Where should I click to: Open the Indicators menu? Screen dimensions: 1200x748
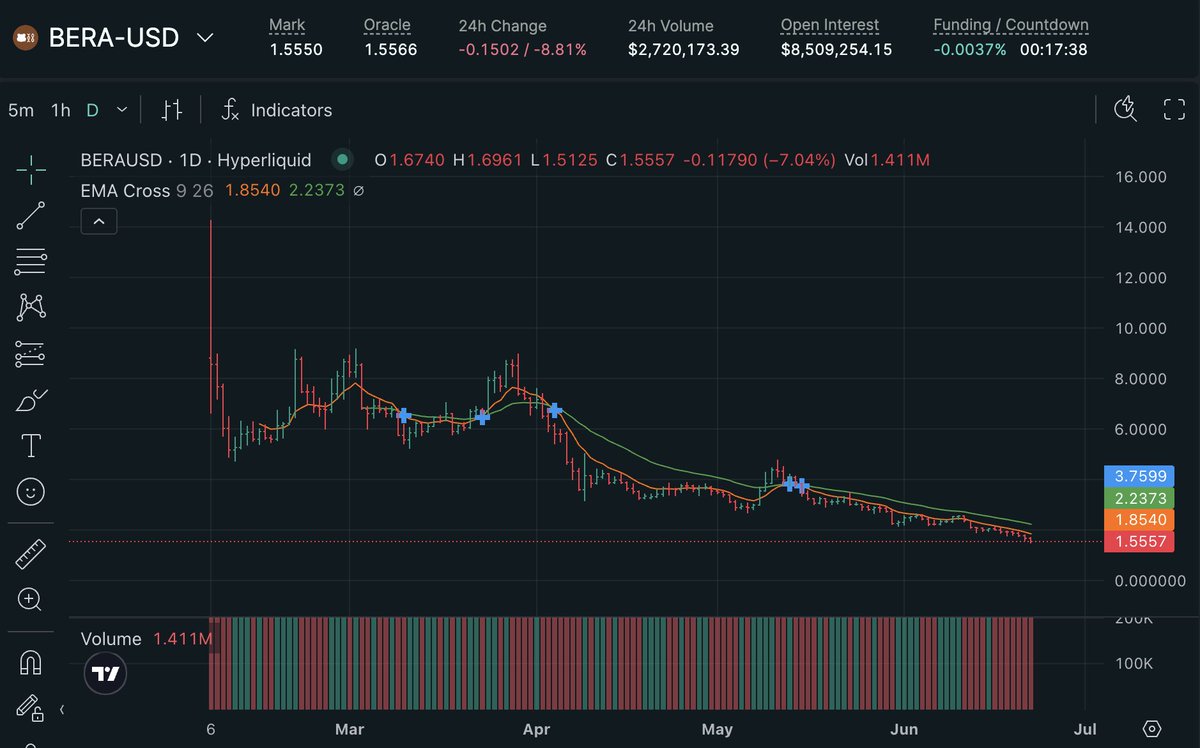277,110
